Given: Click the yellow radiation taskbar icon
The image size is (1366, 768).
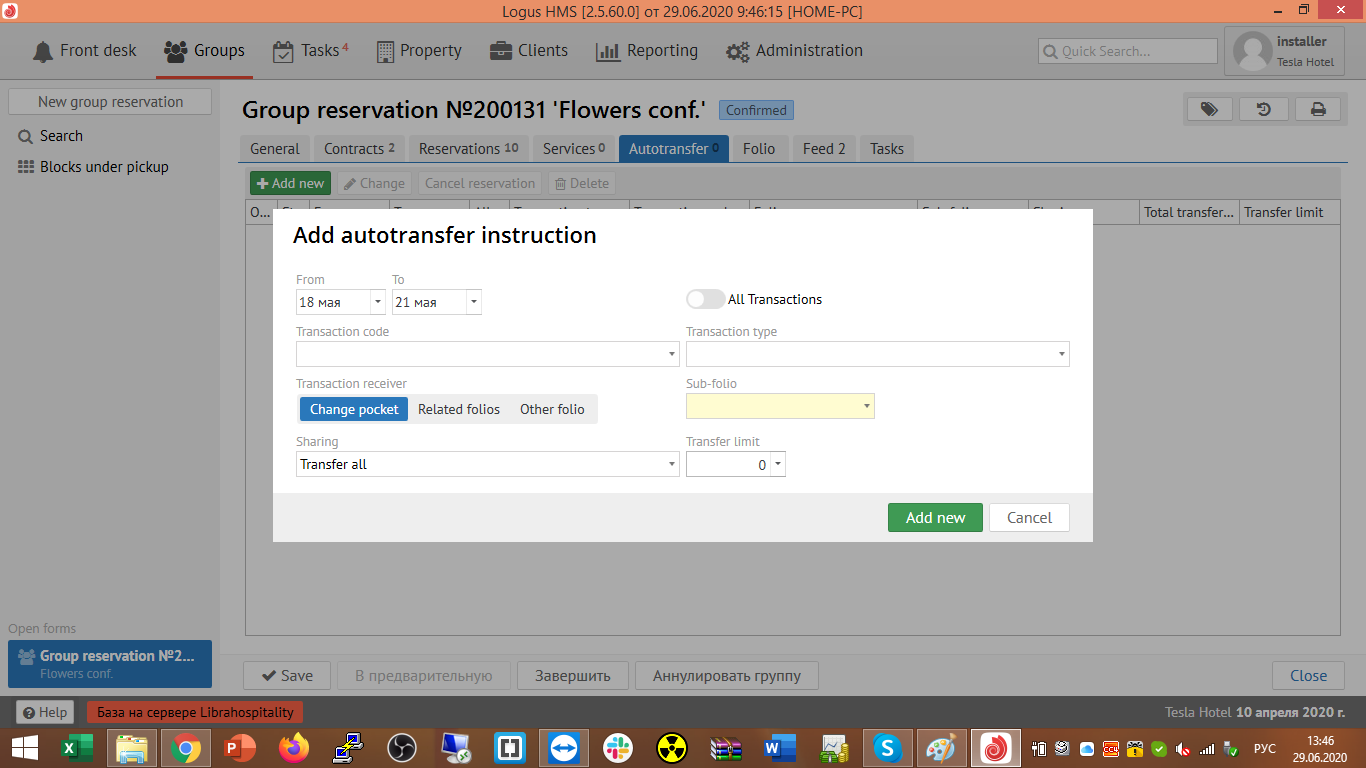Looking at the screenshot, I should pyautogui.click(x=672, y=747).
